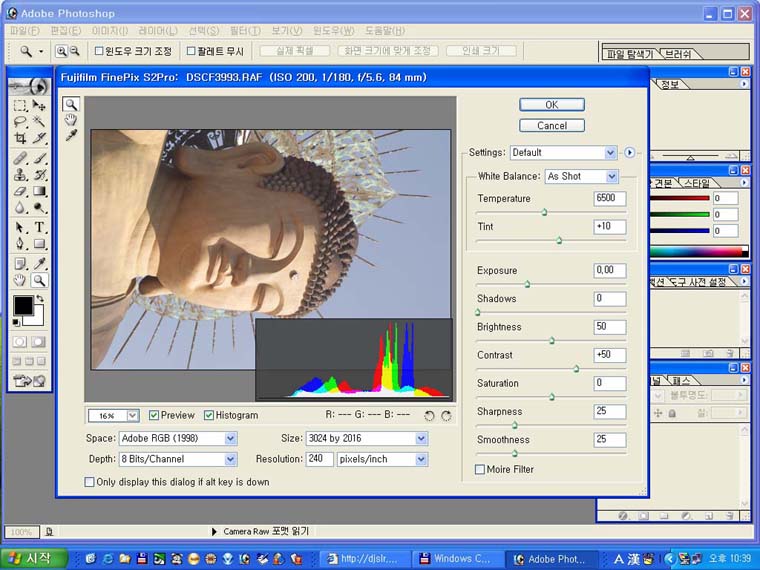Click the foreground color black swatch
This screenshot has width=760, height=570.
coord(22,306)
